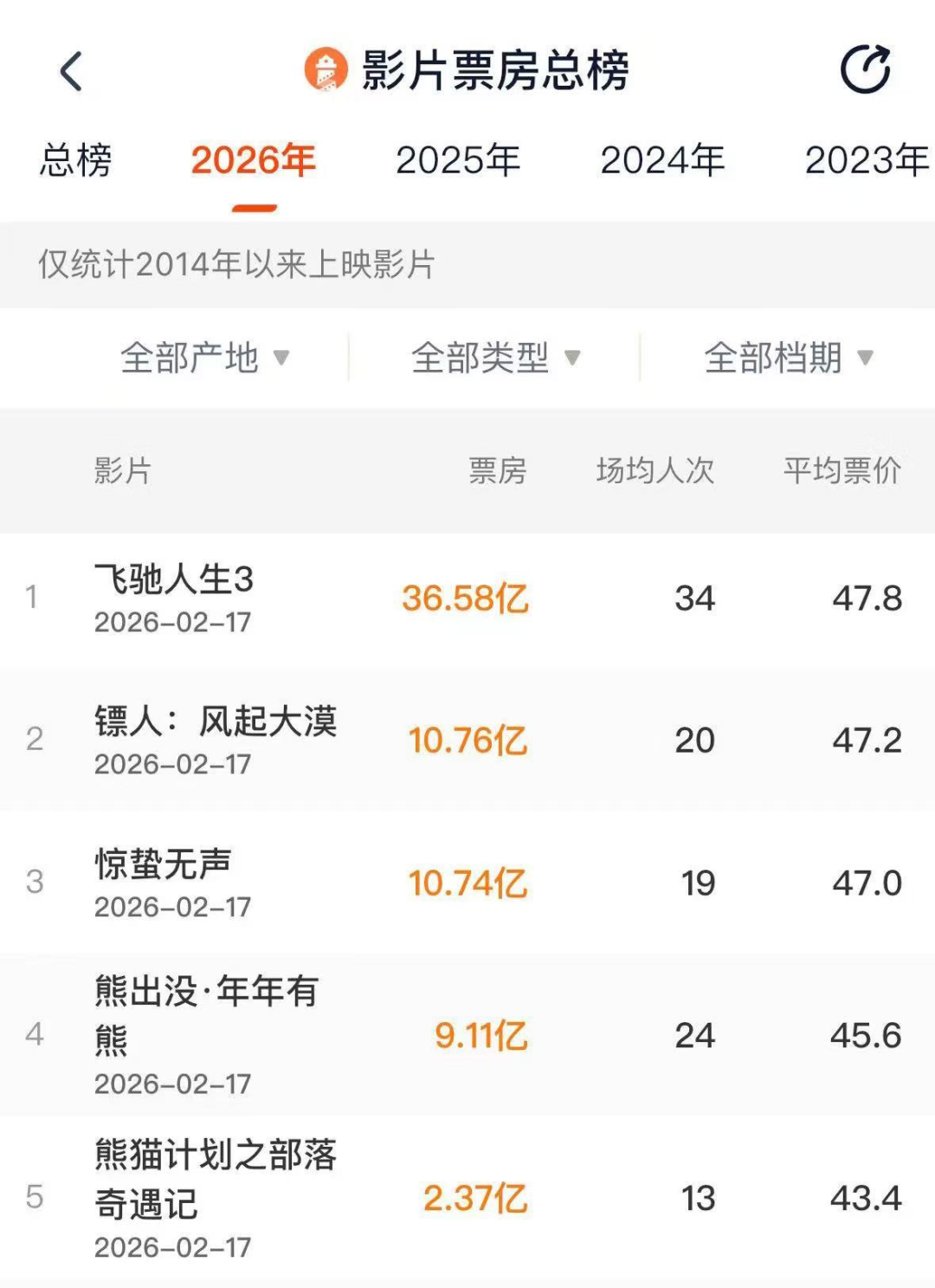Tap the 36.58亿 box office figure
The width and height of the screenshot is (935, 1288).
465,599
